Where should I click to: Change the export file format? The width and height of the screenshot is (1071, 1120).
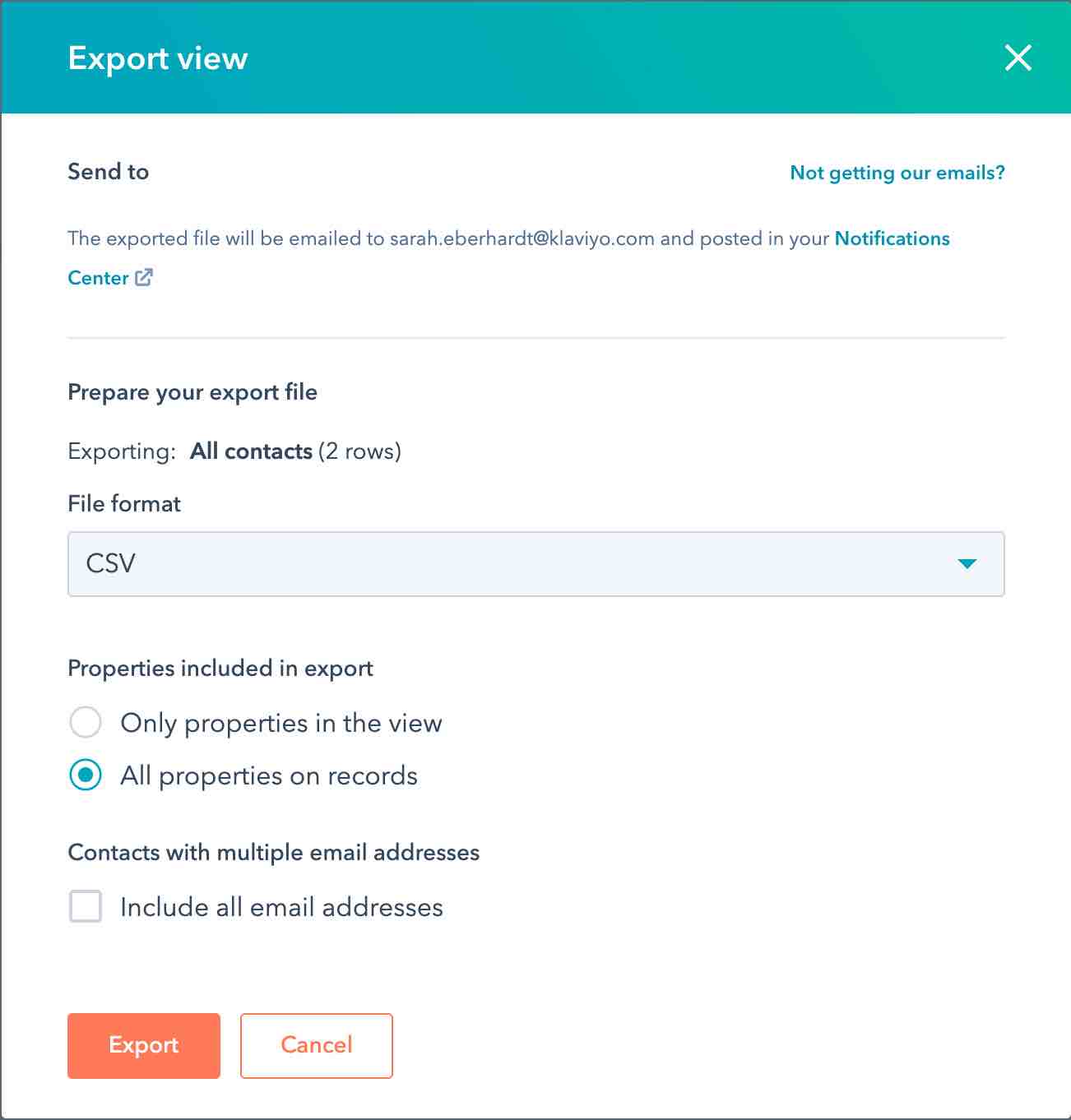(x=535, y=564)
